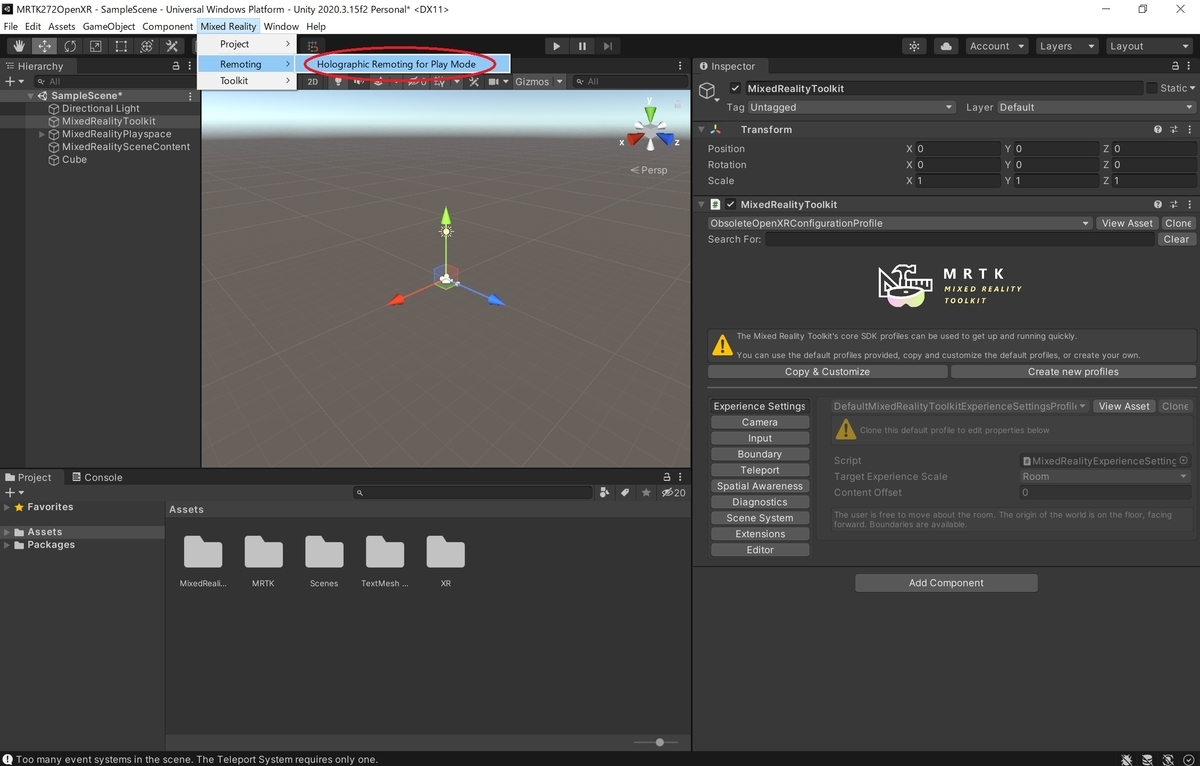Open the Tag Untagged dropdown
This screenshot has height=766, width=1200.
850,107
